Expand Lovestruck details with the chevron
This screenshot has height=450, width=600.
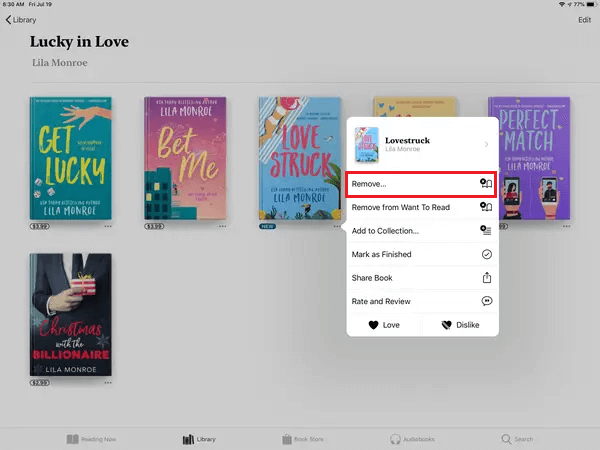click(x=487, y=145)
